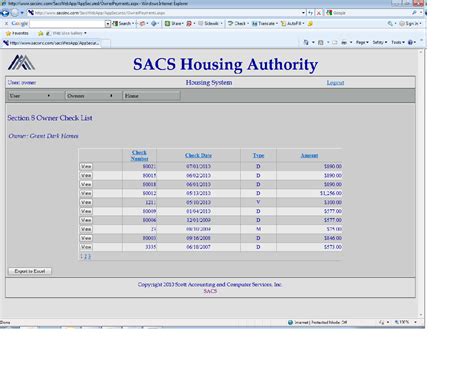Click the Translate toolbar button

[x=265, y=24]
